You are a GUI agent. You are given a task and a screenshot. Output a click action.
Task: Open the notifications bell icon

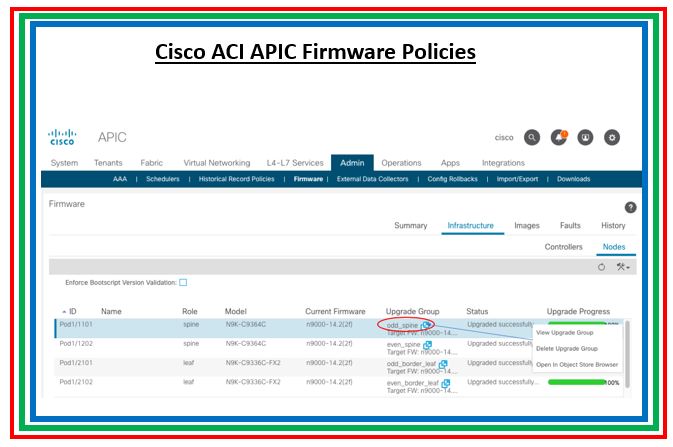[x=559, y=138]
